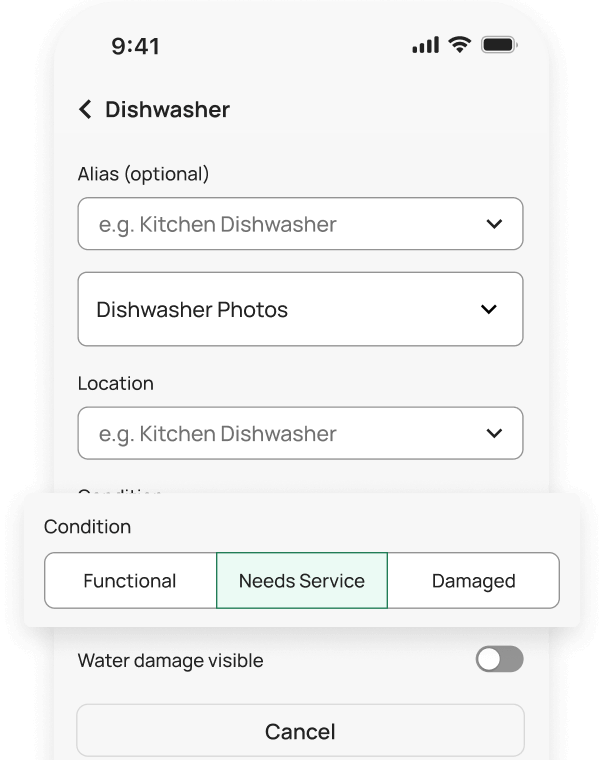
Task: Tap the Wi-Fi status icon
Action: pos(459,45)
